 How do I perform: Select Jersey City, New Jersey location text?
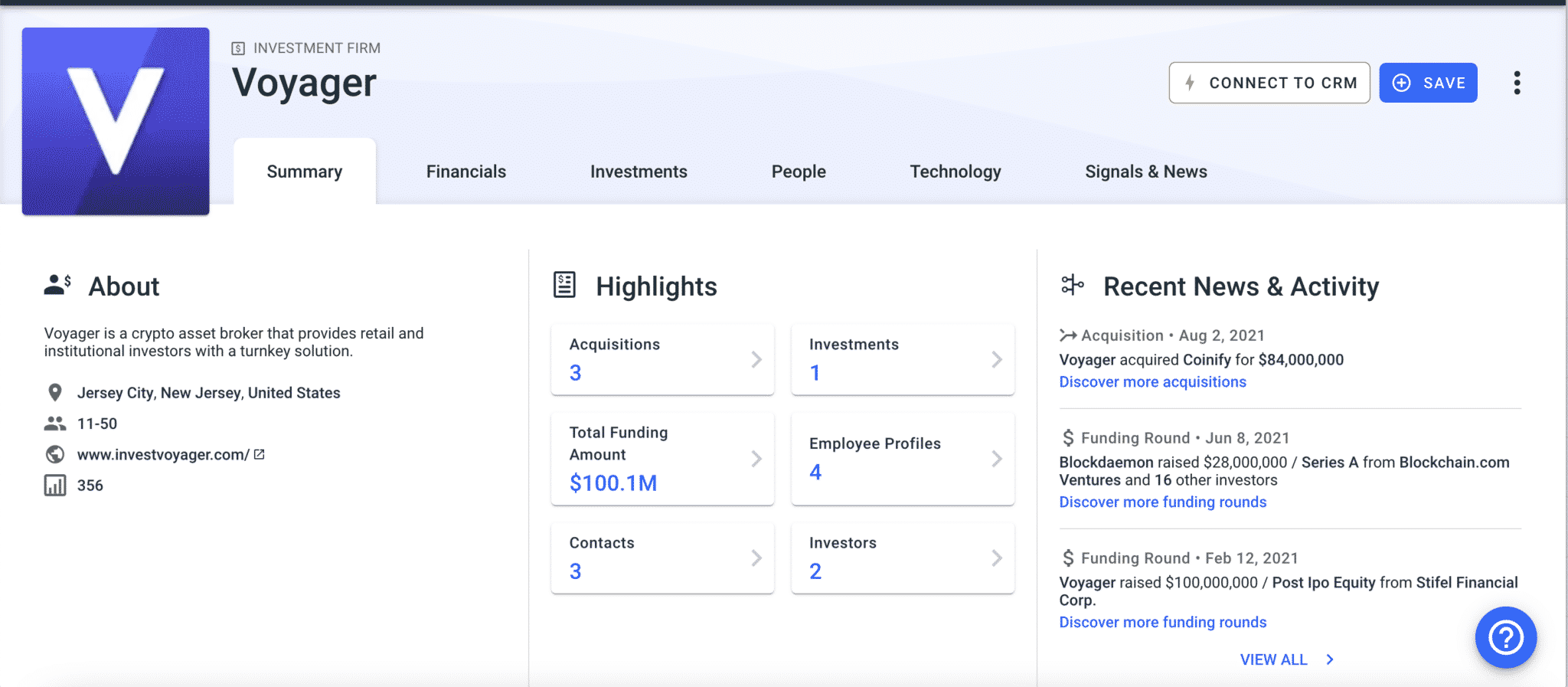pos(208,393)
